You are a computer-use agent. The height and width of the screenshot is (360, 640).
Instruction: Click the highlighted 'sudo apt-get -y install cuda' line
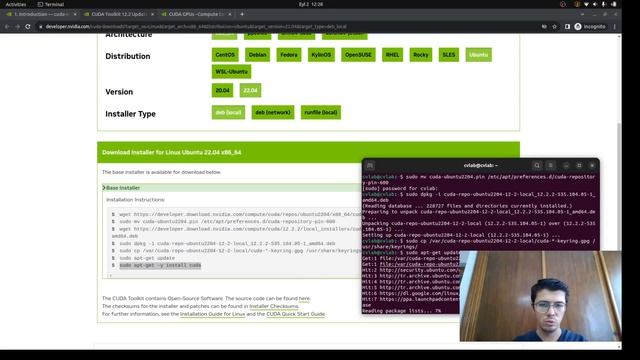(160, 265)
